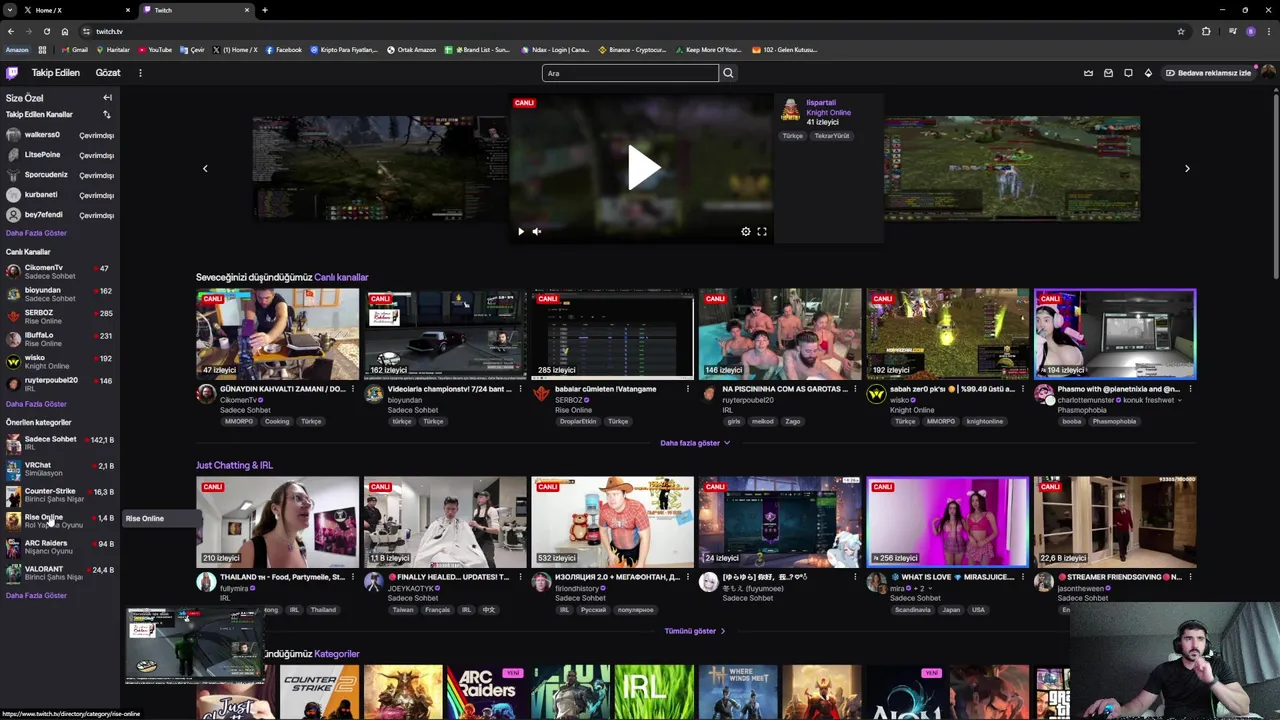Open the whispers chat bubble icon
The height and width of the screenshot is (720, 1280).
coord(1128,73)
